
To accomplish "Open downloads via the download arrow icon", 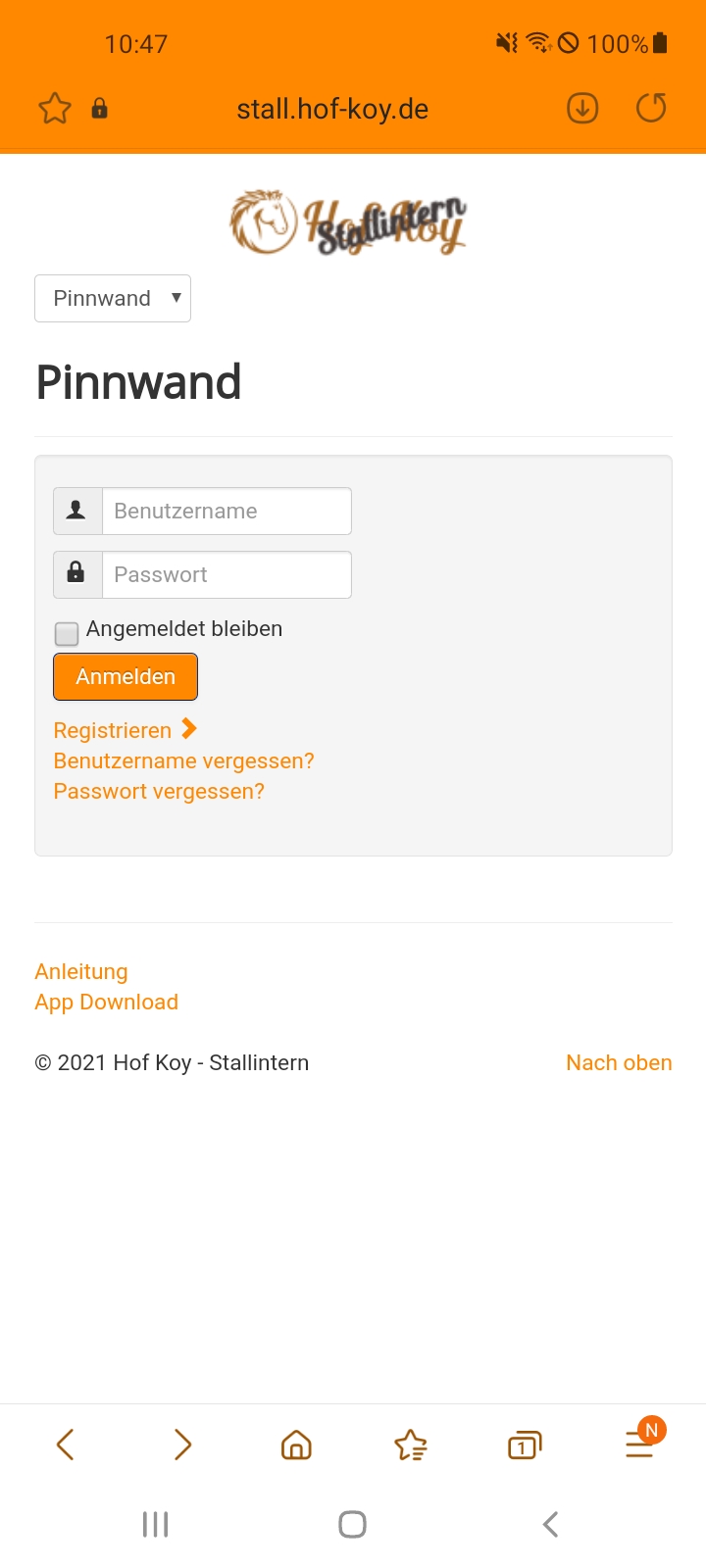I will pos(582,108).
